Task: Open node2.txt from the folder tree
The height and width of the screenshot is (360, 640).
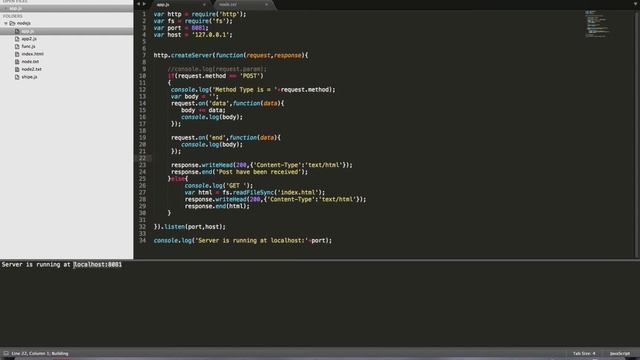Action: 31,69
